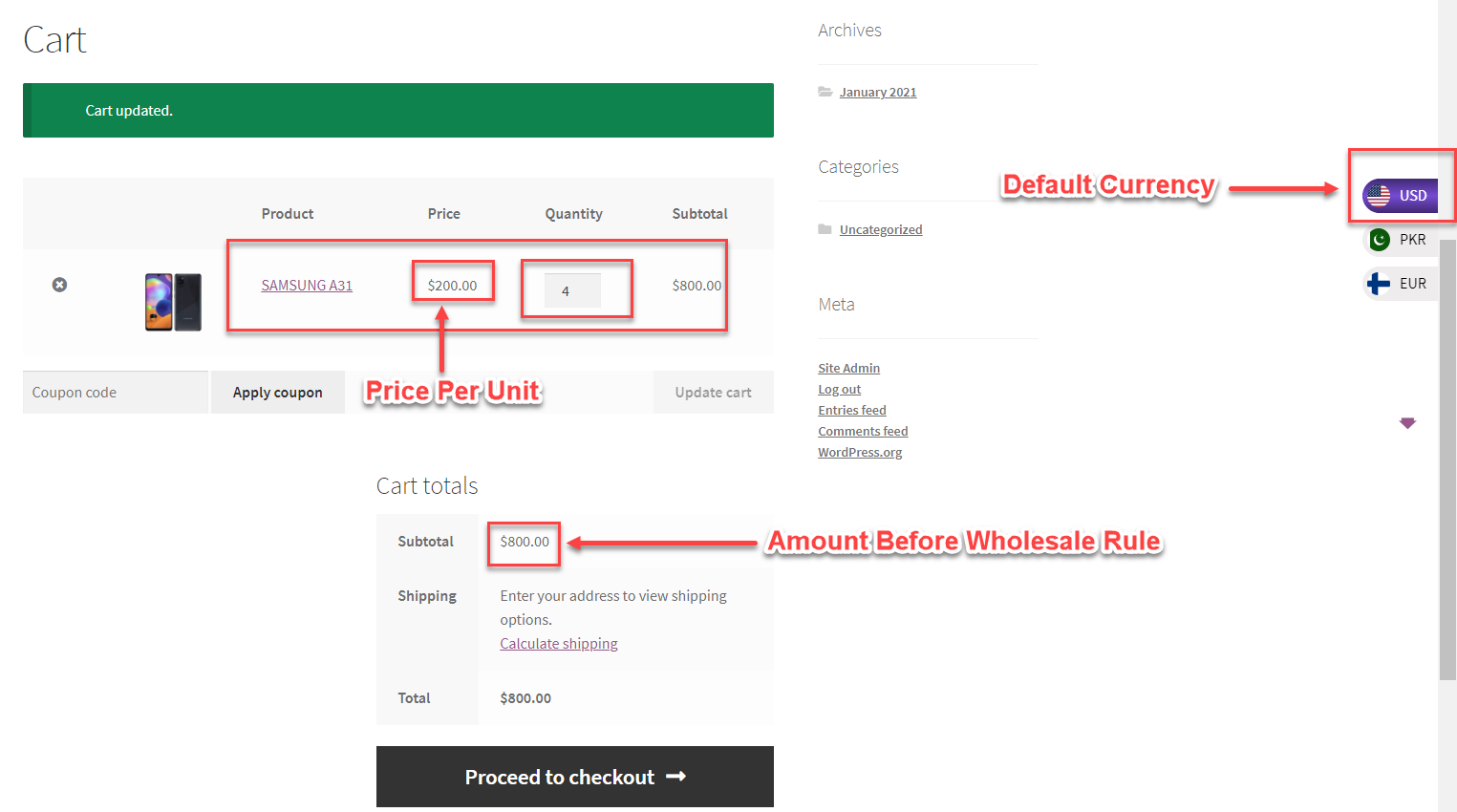Go to Site Admin

click(849, 369)
